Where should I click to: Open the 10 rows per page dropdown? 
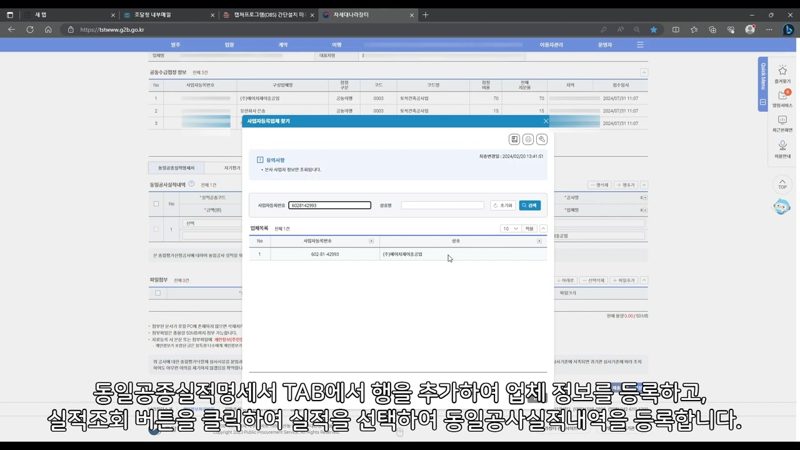point(510,229)
